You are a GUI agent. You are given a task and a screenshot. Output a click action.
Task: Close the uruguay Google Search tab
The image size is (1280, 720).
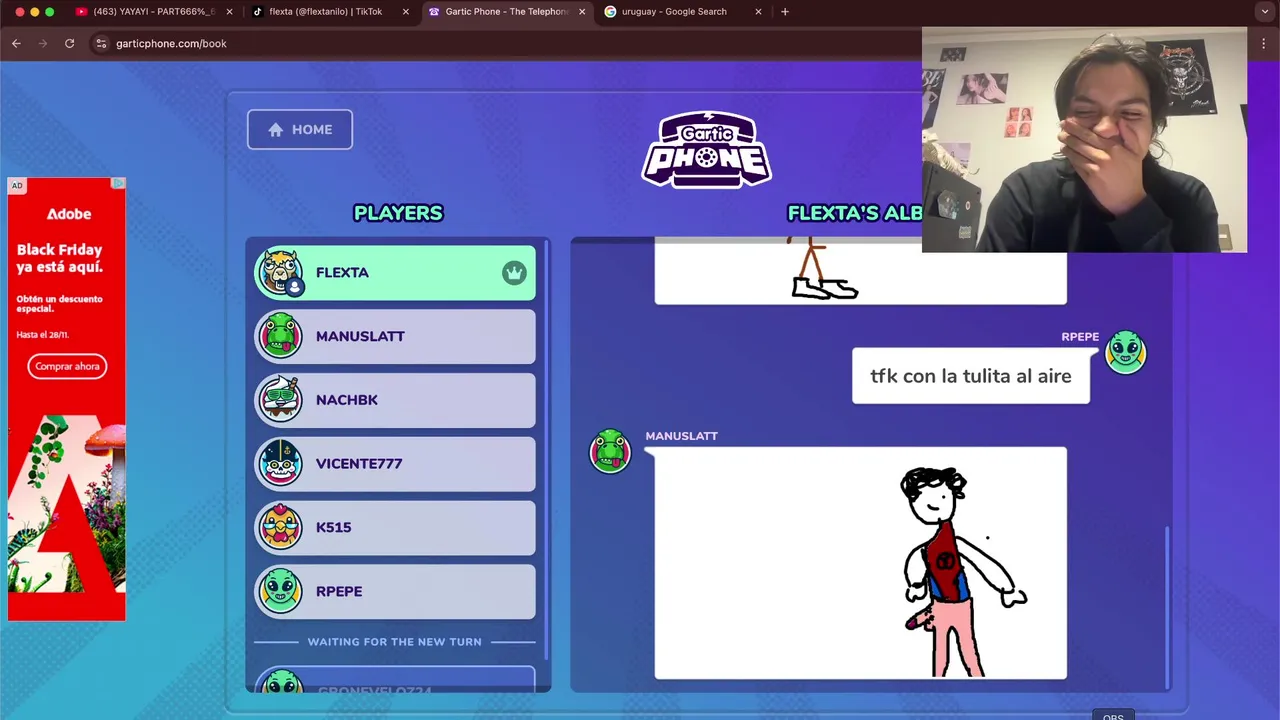click(x=758, y=12)
